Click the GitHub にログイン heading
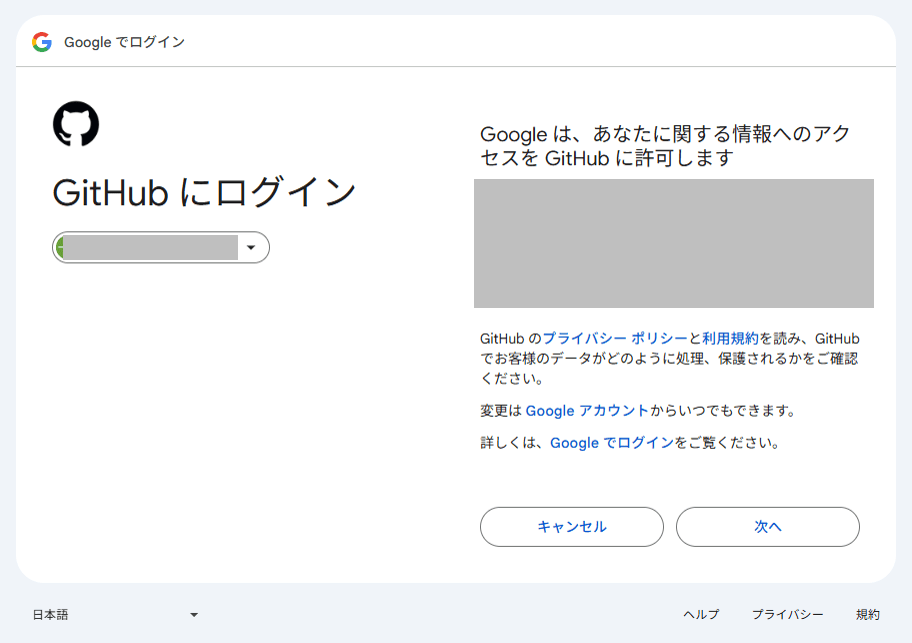912x643 pixels. 204,193
